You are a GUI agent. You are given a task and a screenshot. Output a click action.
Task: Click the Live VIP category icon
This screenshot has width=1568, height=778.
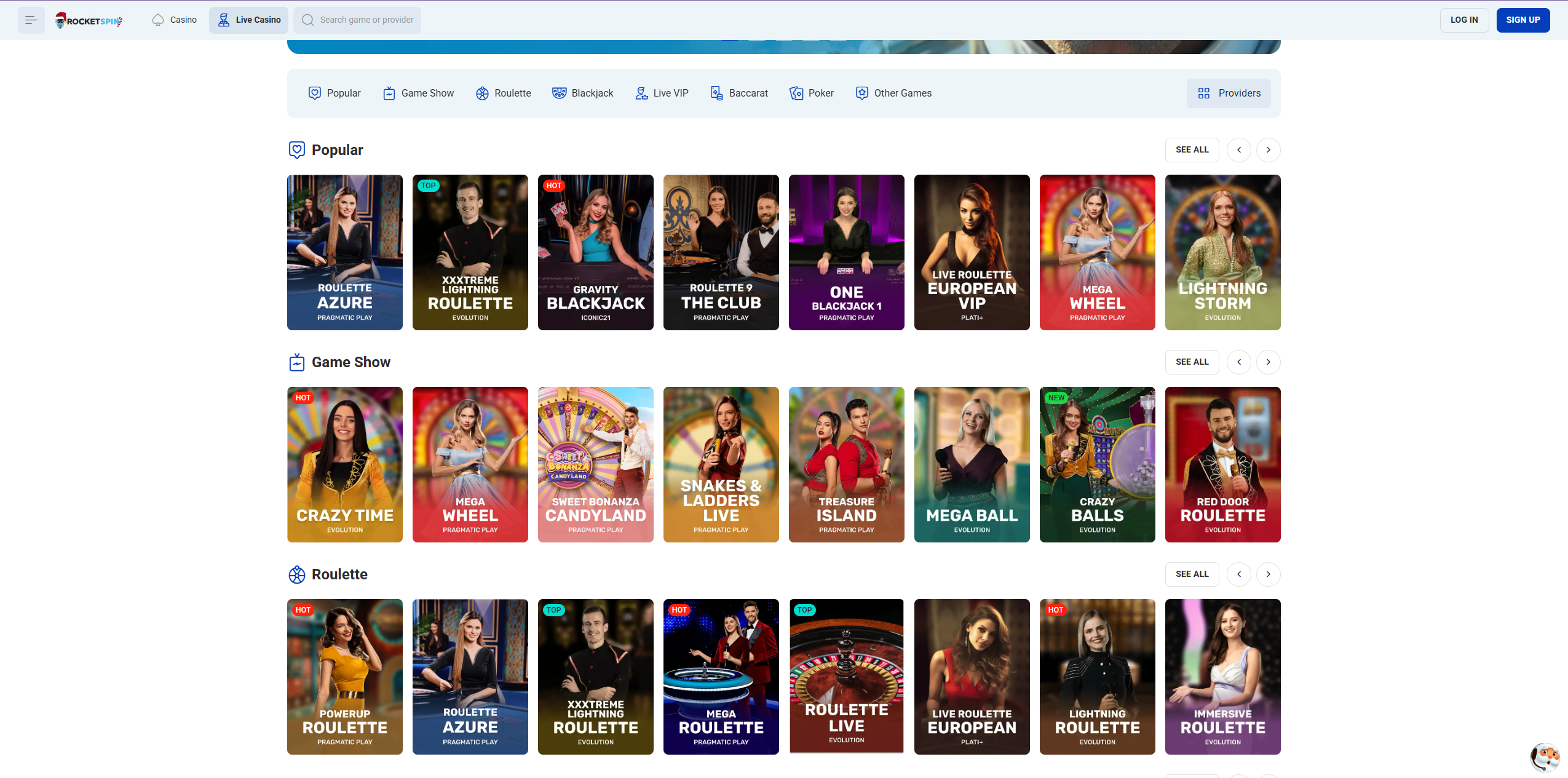pos(641,93)
